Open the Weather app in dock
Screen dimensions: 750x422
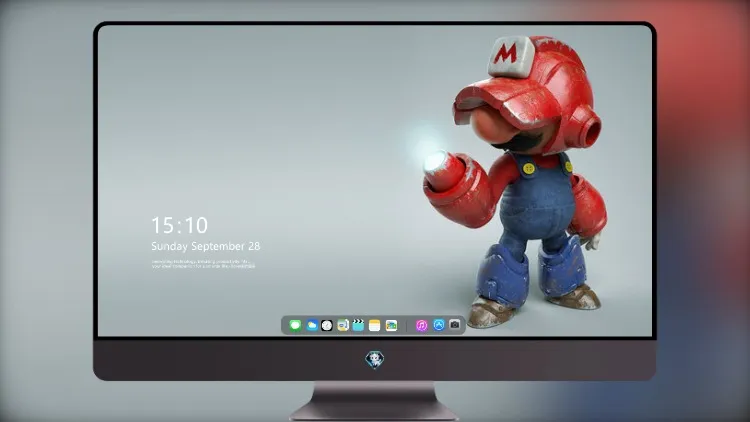click(311, 325)
